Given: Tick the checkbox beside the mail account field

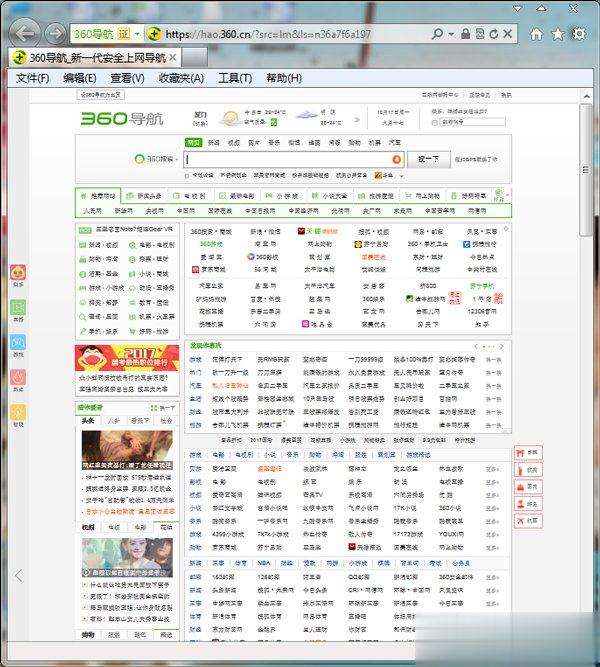Looking at the screenshot, I should (x=434, y=123).
